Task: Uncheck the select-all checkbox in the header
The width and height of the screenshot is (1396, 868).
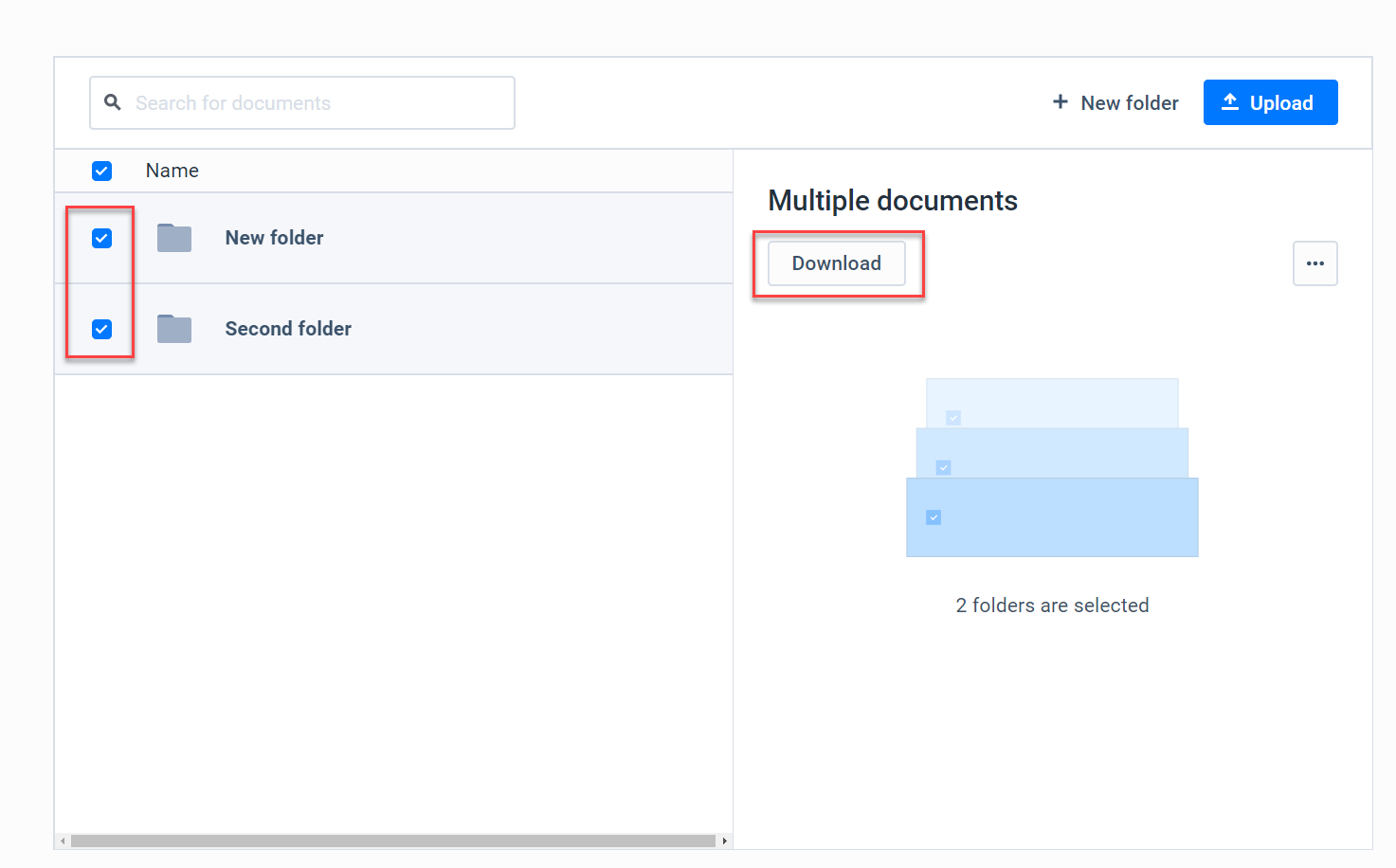Action: [x=101, y=171]
